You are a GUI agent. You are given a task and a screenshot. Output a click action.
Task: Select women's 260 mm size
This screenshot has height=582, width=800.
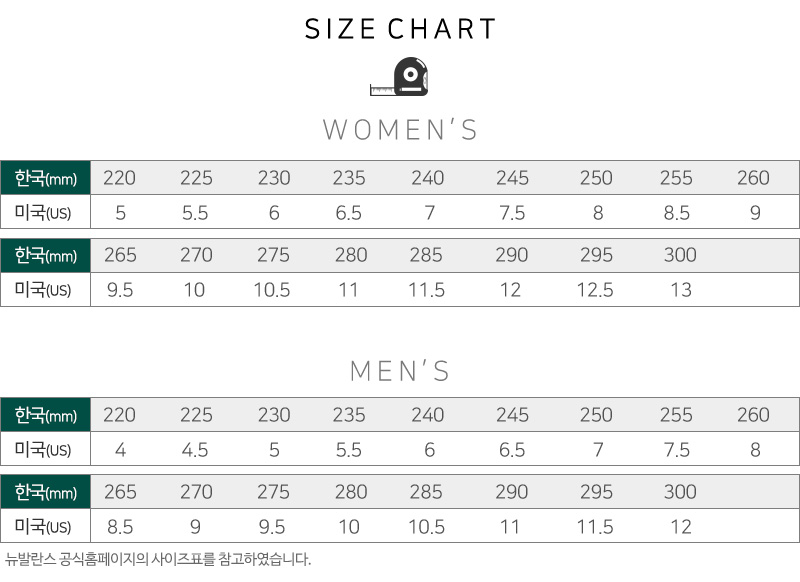pyautogui.click(x=753, y=178)
